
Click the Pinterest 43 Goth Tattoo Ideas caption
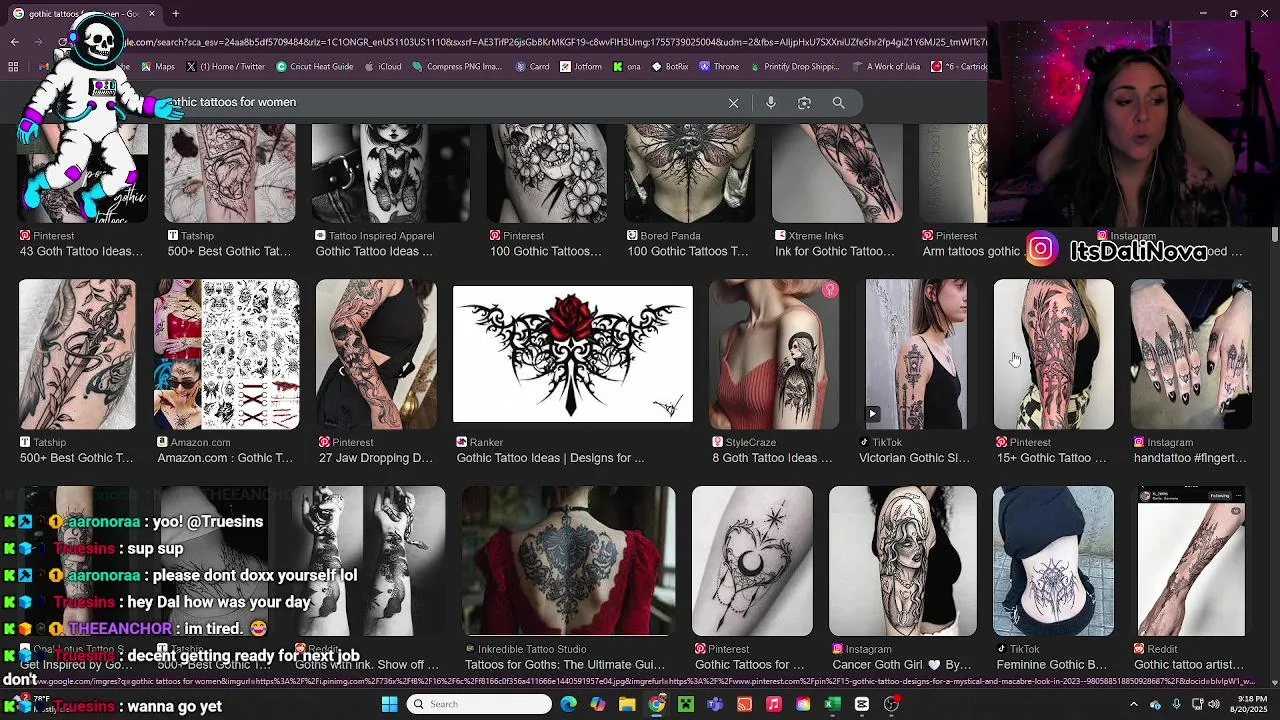point(83,251)
